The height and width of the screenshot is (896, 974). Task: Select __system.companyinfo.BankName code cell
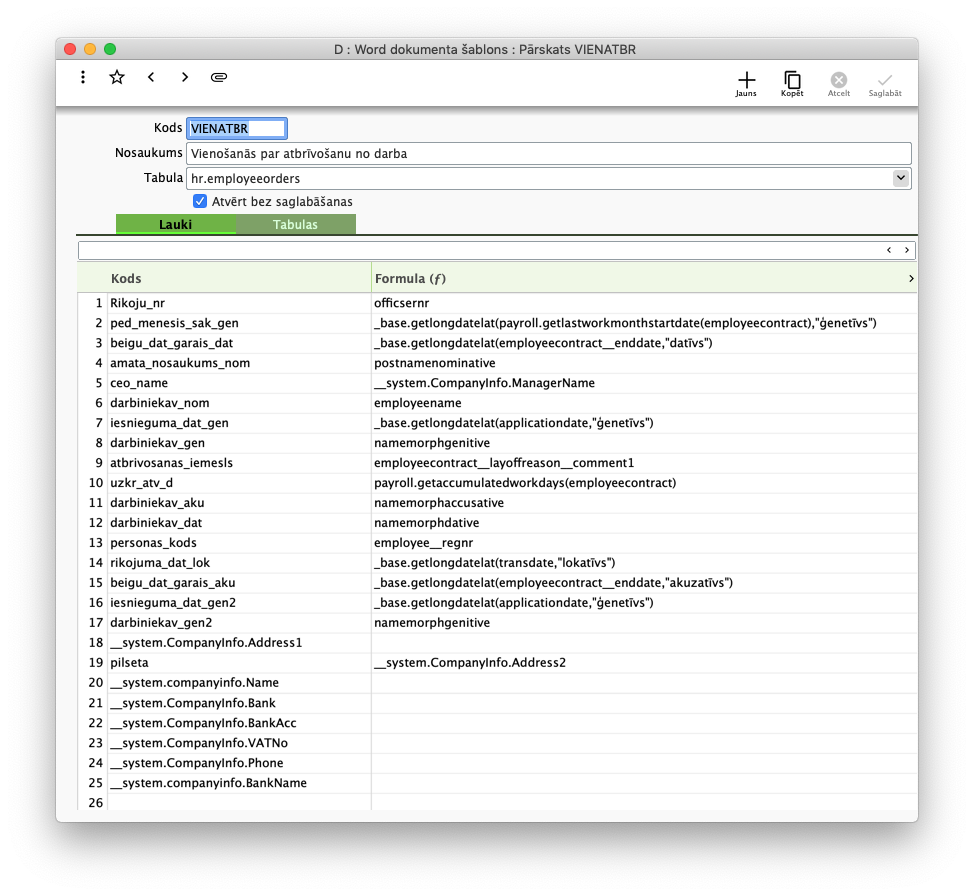click(x=239, y=782)
